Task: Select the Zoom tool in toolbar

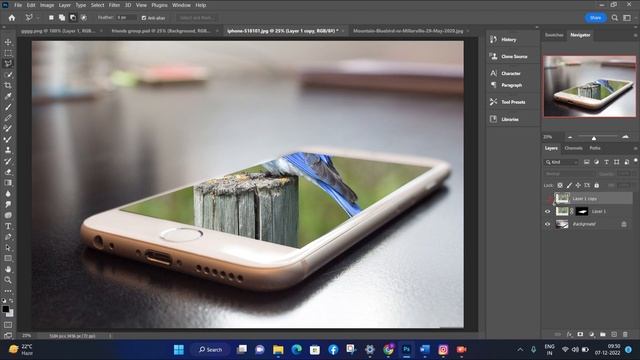Action: [x=8, y=280]
